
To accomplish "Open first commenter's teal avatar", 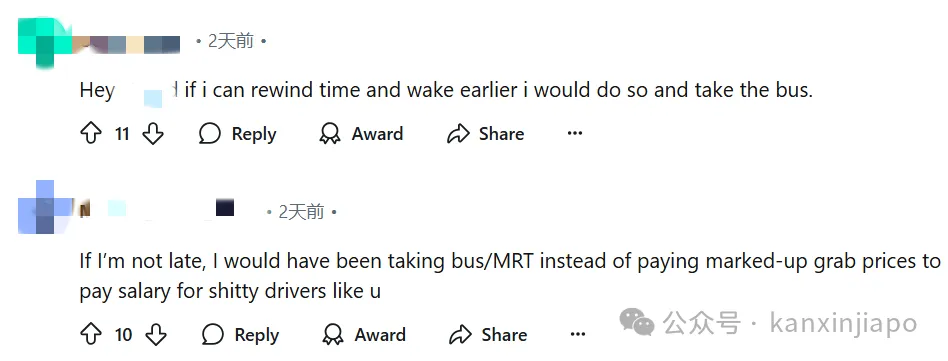I will coord(45,42).
